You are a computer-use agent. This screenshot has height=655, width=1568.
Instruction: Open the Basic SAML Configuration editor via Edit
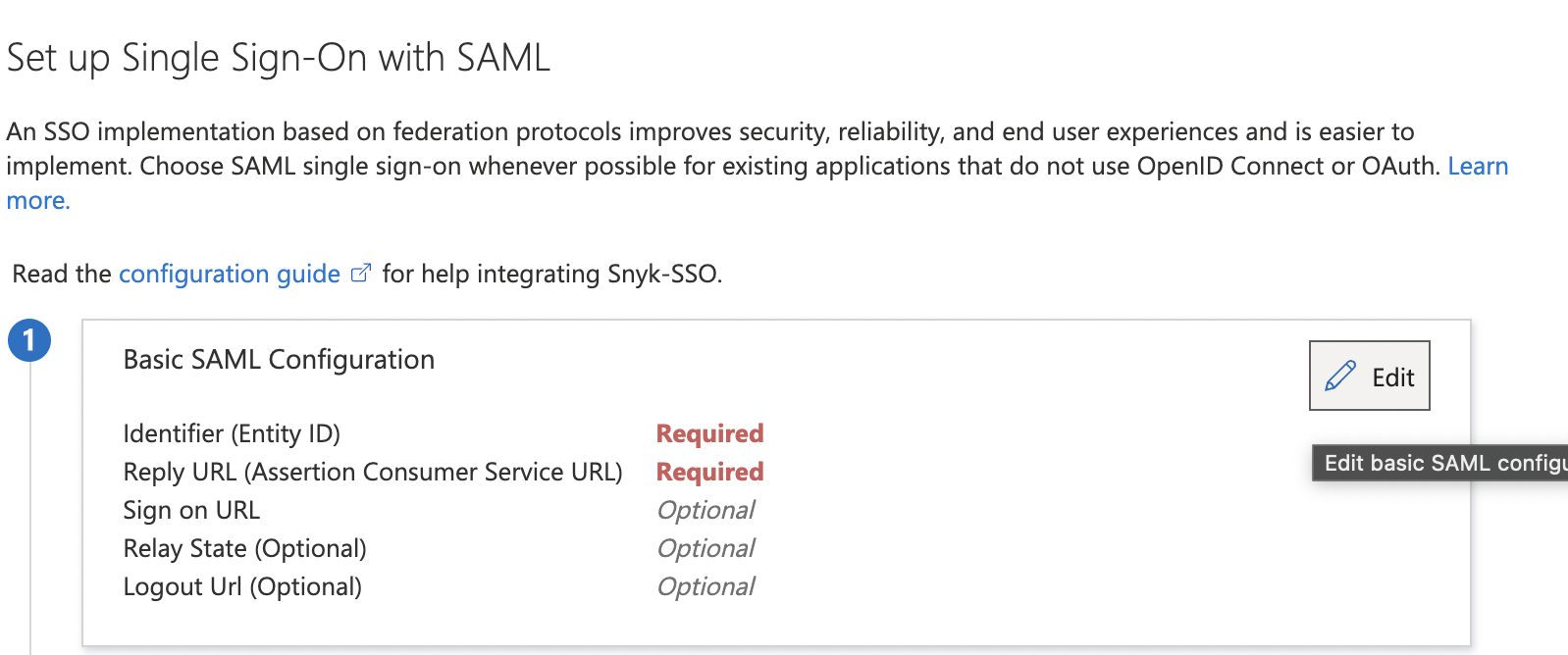pyautogui.click(x=1369, y=376)
